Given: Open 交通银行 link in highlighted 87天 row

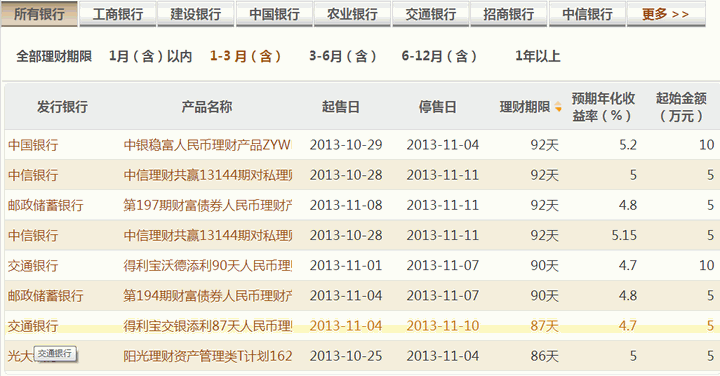Looking at the screenshot, I should point(33,326).
